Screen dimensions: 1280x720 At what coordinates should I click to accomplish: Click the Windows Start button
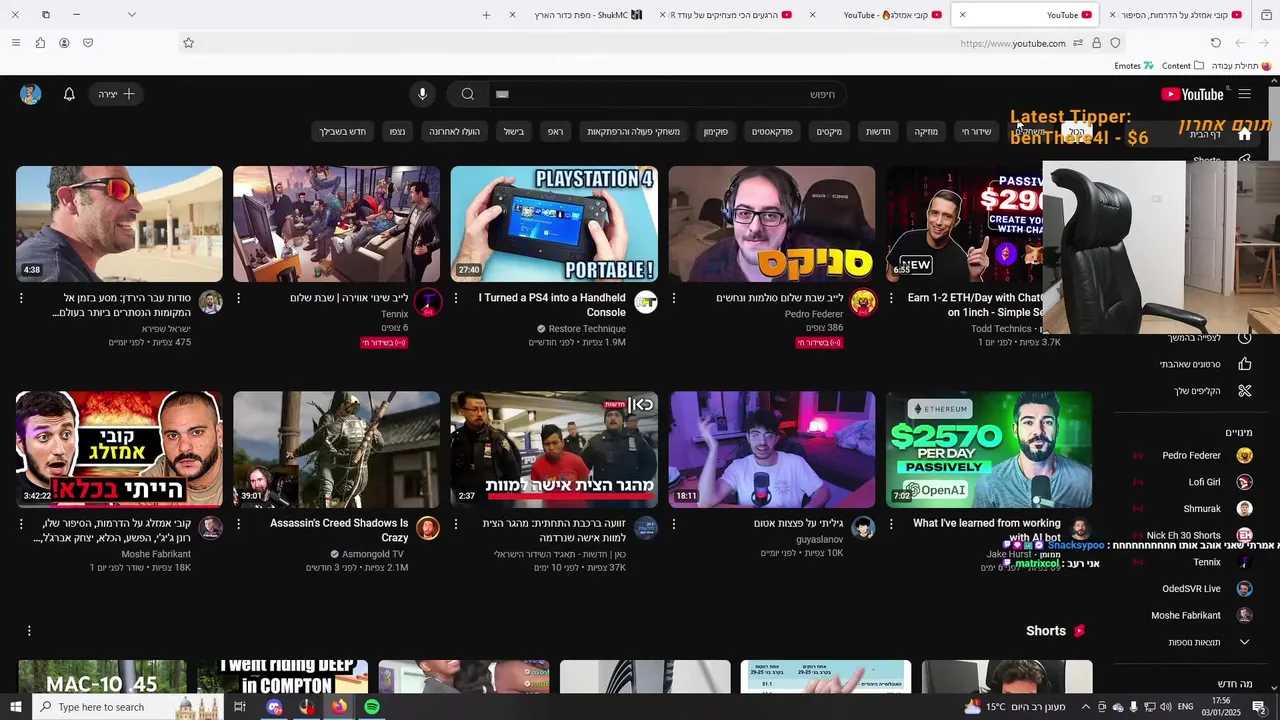(16, 707)
